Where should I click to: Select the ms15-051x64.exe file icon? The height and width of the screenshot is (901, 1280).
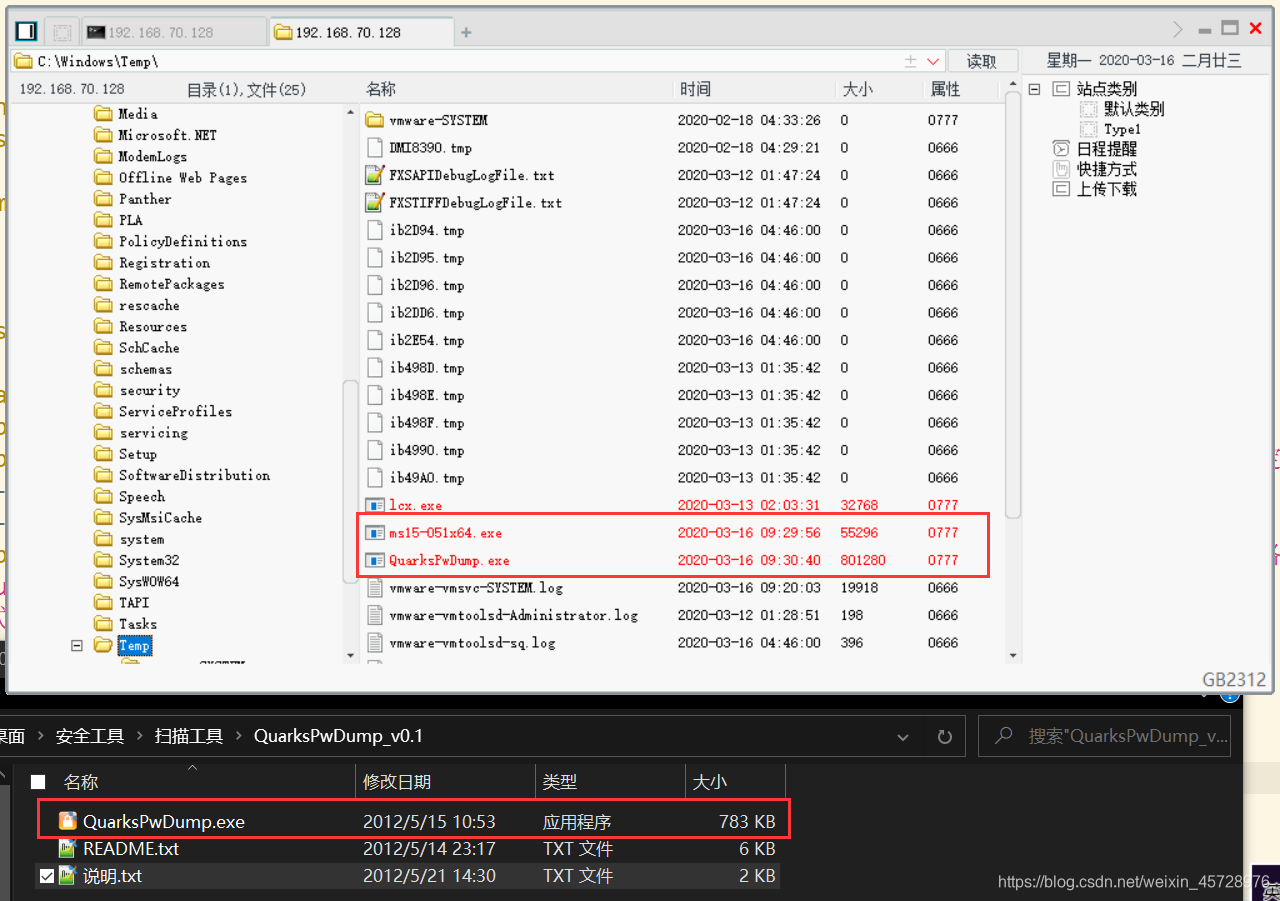pyautogui.click(x=375, y=533)
